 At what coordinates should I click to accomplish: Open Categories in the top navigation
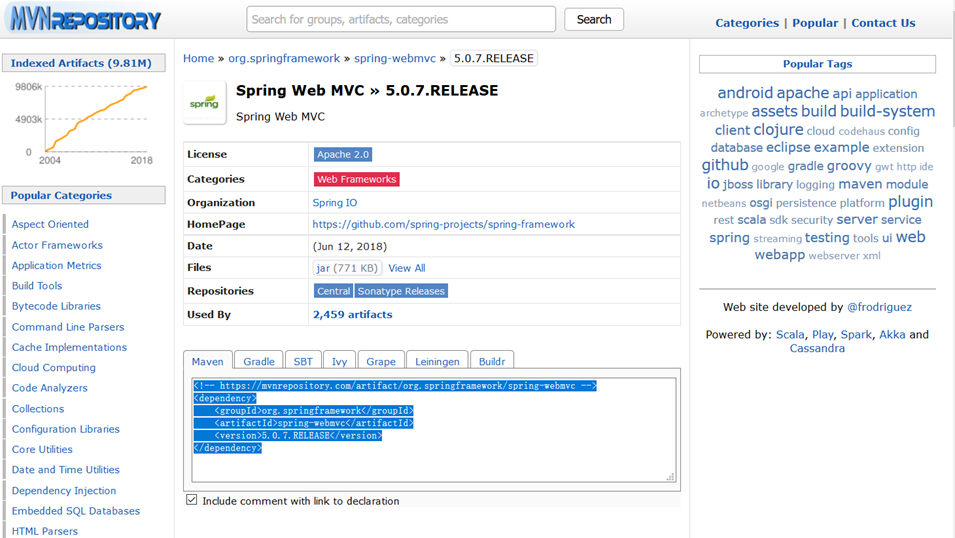tap(747, 23)
